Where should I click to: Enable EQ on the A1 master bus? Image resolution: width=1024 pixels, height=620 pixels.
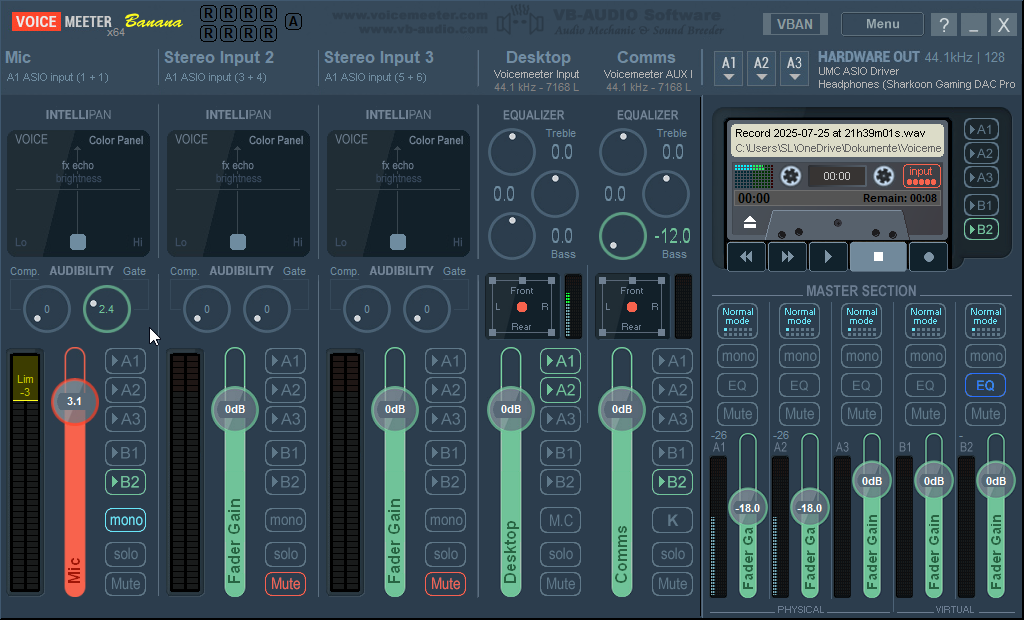click(x=737, y=385)
